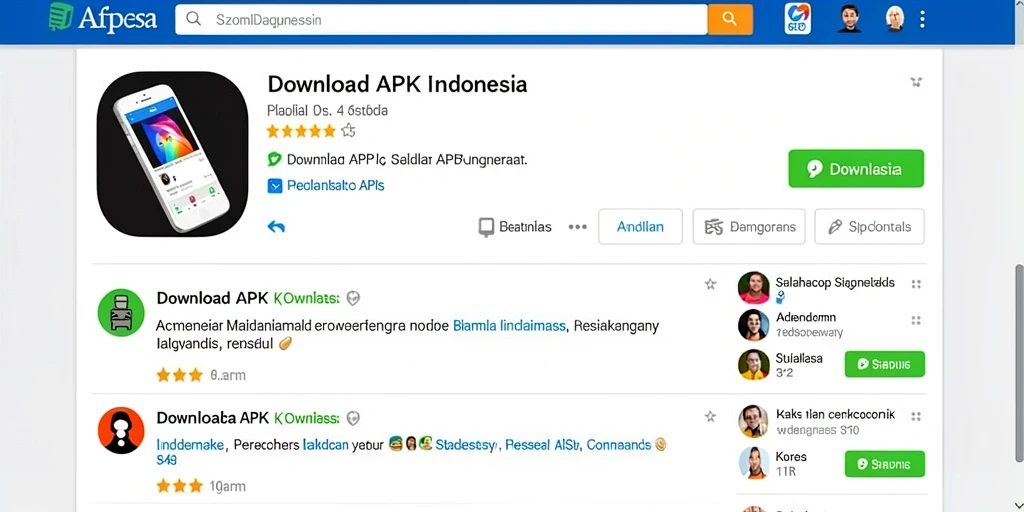Click the avatar beside Stulallasa
The height and width of the screenshot is (512, 1024).
(x=754, y=364)
